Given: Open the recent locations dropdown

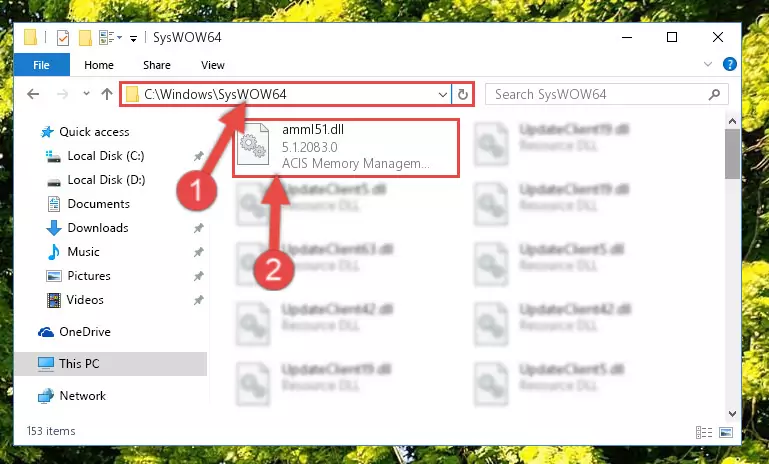Looking at the screenshot, I should 86,93.
